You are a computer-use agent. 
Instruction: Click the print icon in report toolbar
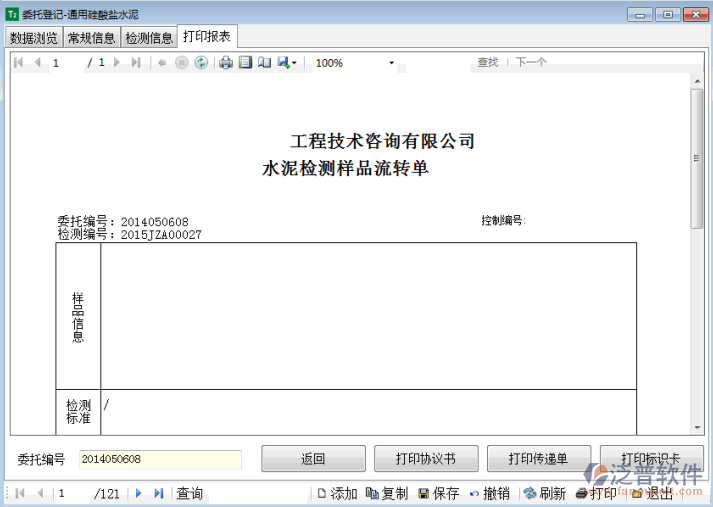click(x=226, y=63)
